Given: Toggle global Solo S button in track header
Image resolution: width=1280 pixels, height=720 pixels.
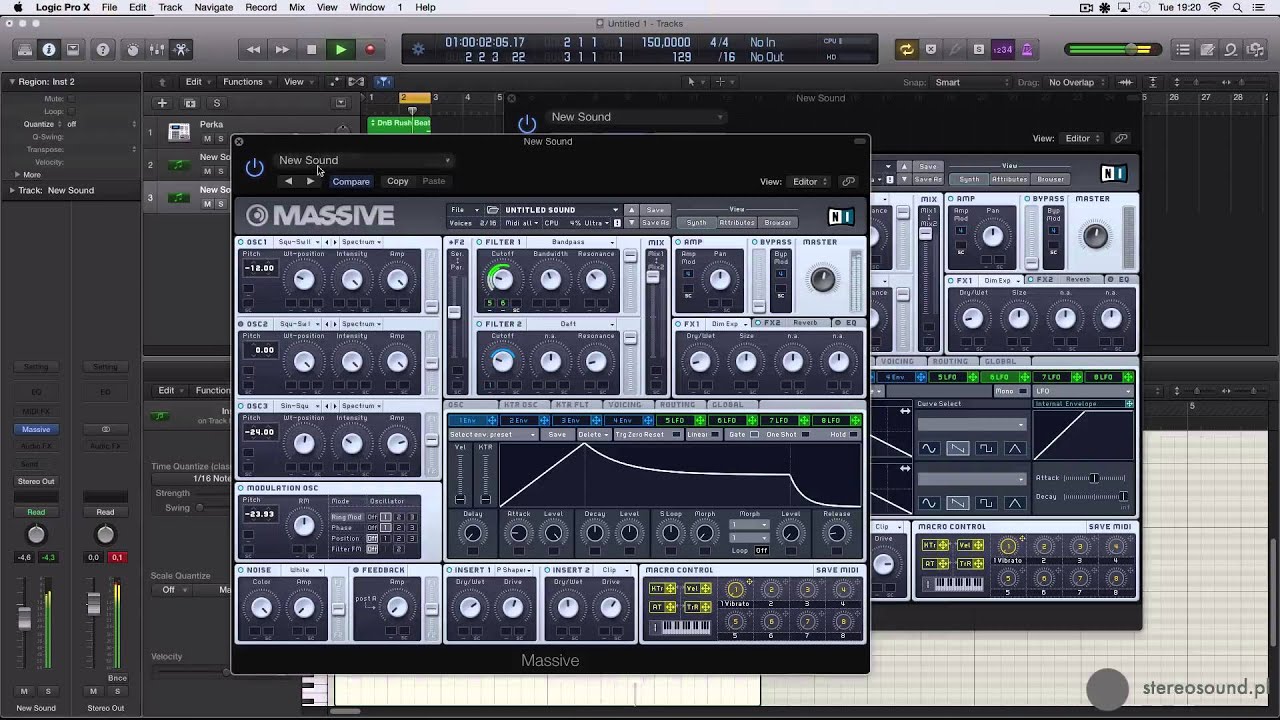Looking at the screenshot, I should point(216,103).
